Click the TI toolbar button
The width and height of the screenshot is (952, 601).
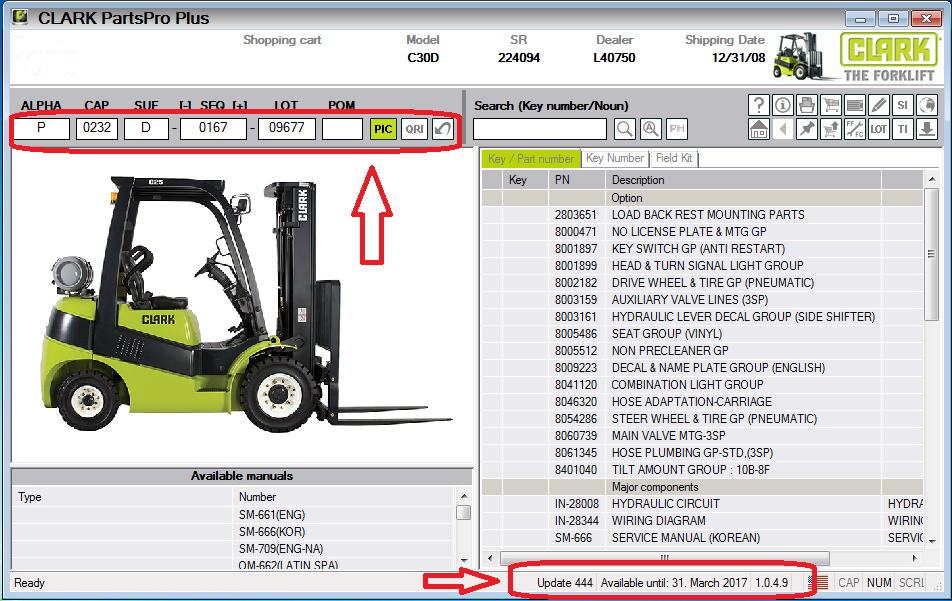[x=903, y=129]
